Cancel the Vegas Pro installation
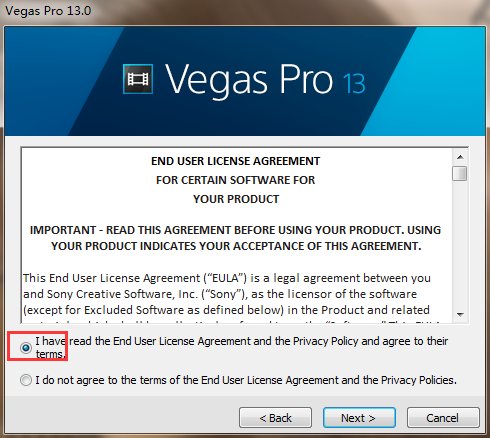Image resolution: width=490 pixels, height=438 pixels. point(443,418)
